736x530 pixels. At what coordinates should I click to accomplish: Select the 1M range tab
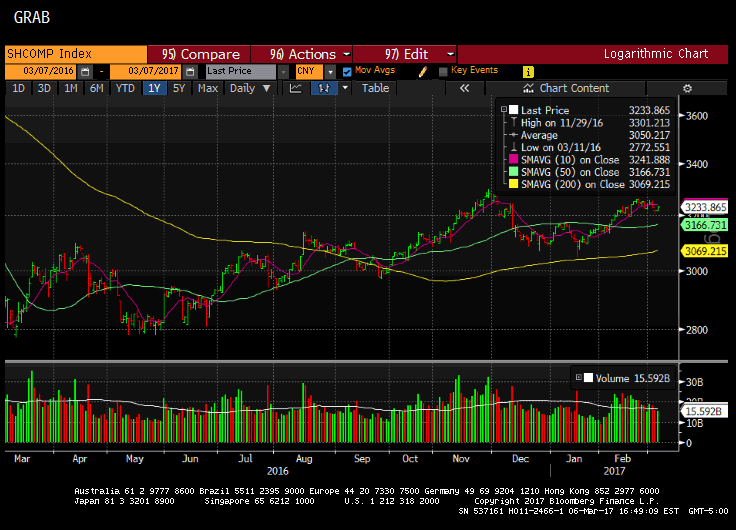coord(71,88)
